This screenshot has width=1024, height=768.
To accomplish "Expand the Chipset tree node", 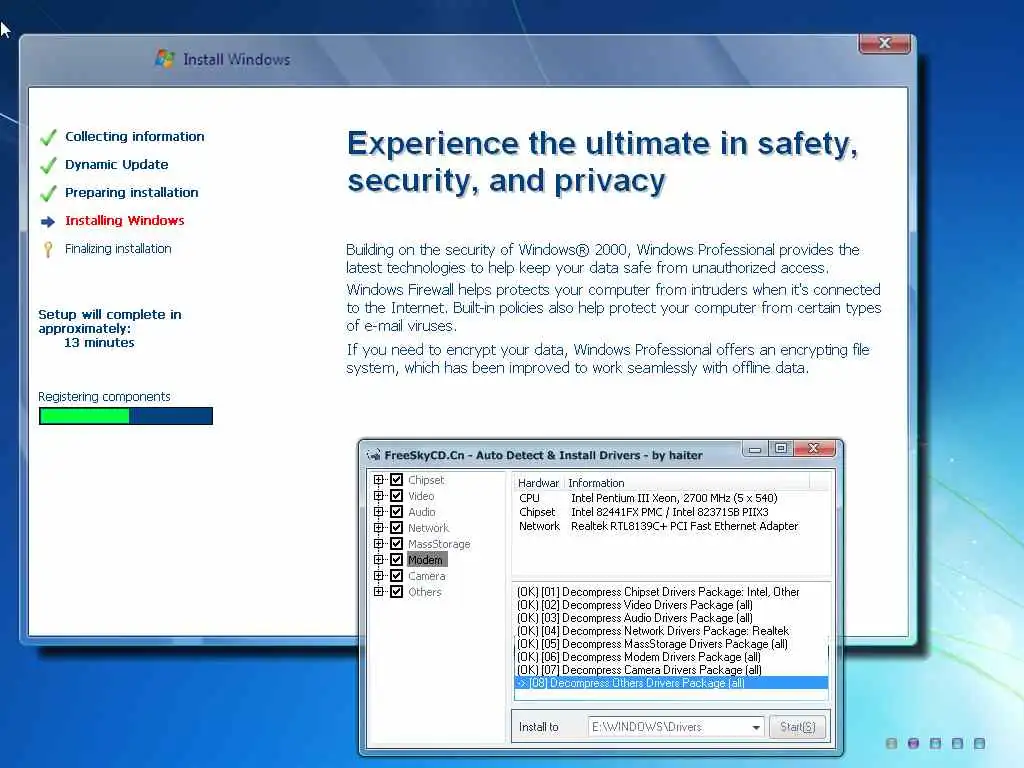I will pos(378,479).
